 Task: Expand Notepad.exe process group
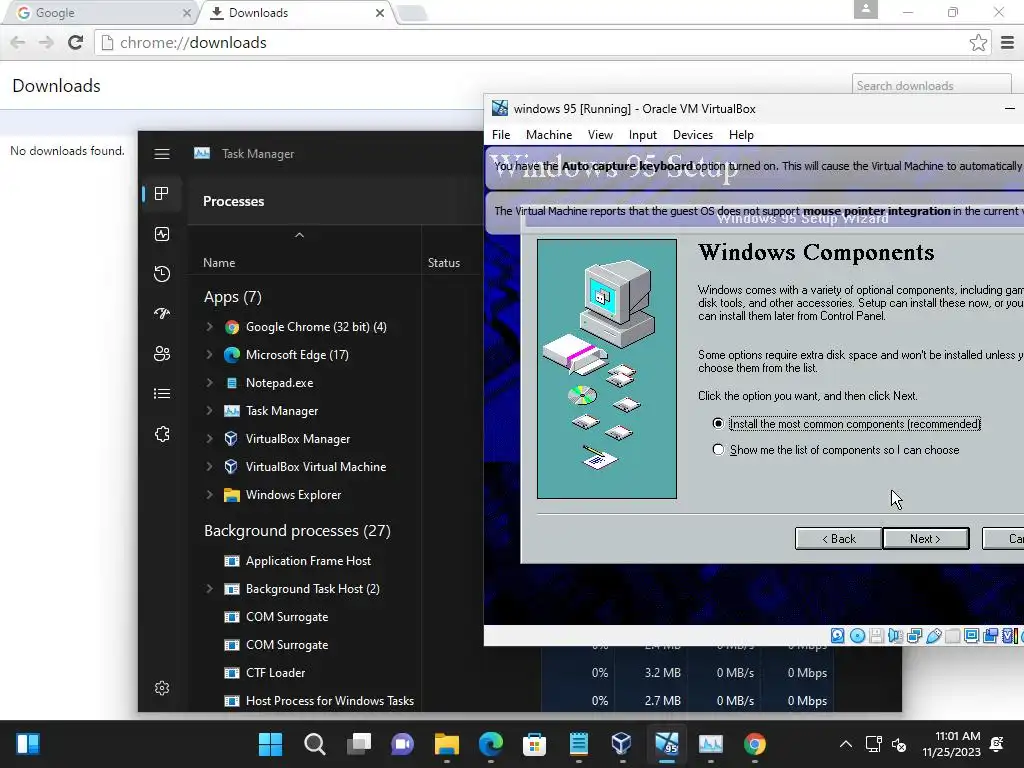pyautogui.click(x=209, y=383)
